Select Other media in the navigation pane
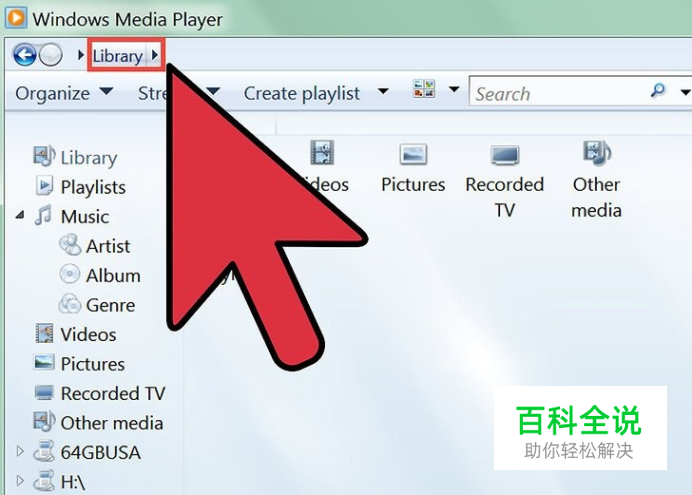 [x=112, y=423]
